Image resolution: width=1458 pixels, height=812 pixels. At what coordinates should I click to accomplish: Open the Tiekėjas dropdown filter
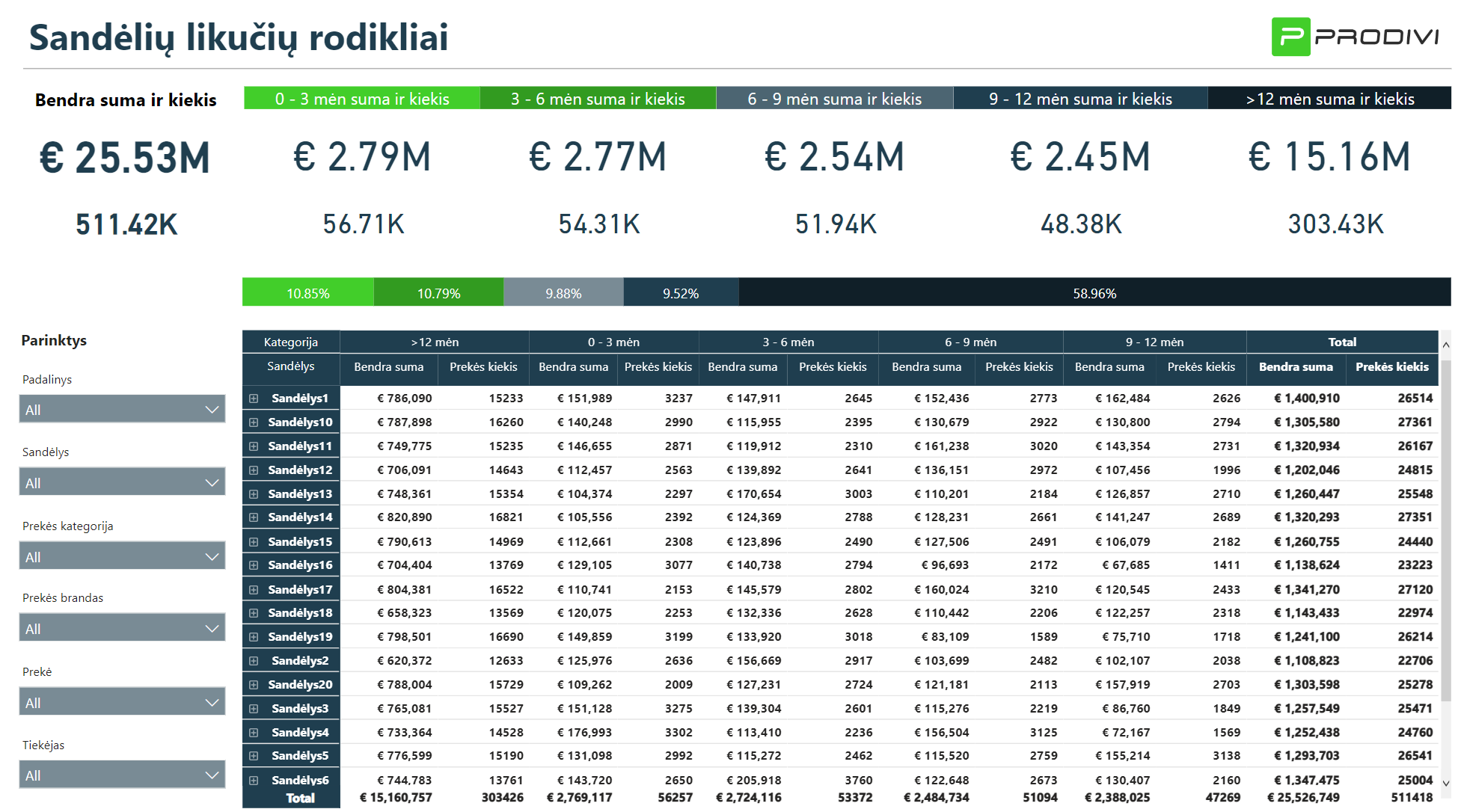pos(122,775)
